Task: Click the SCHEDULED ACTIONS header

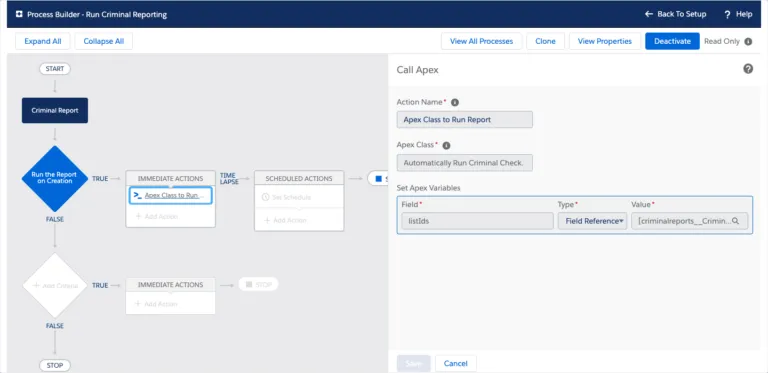Action: pos(299,178)
